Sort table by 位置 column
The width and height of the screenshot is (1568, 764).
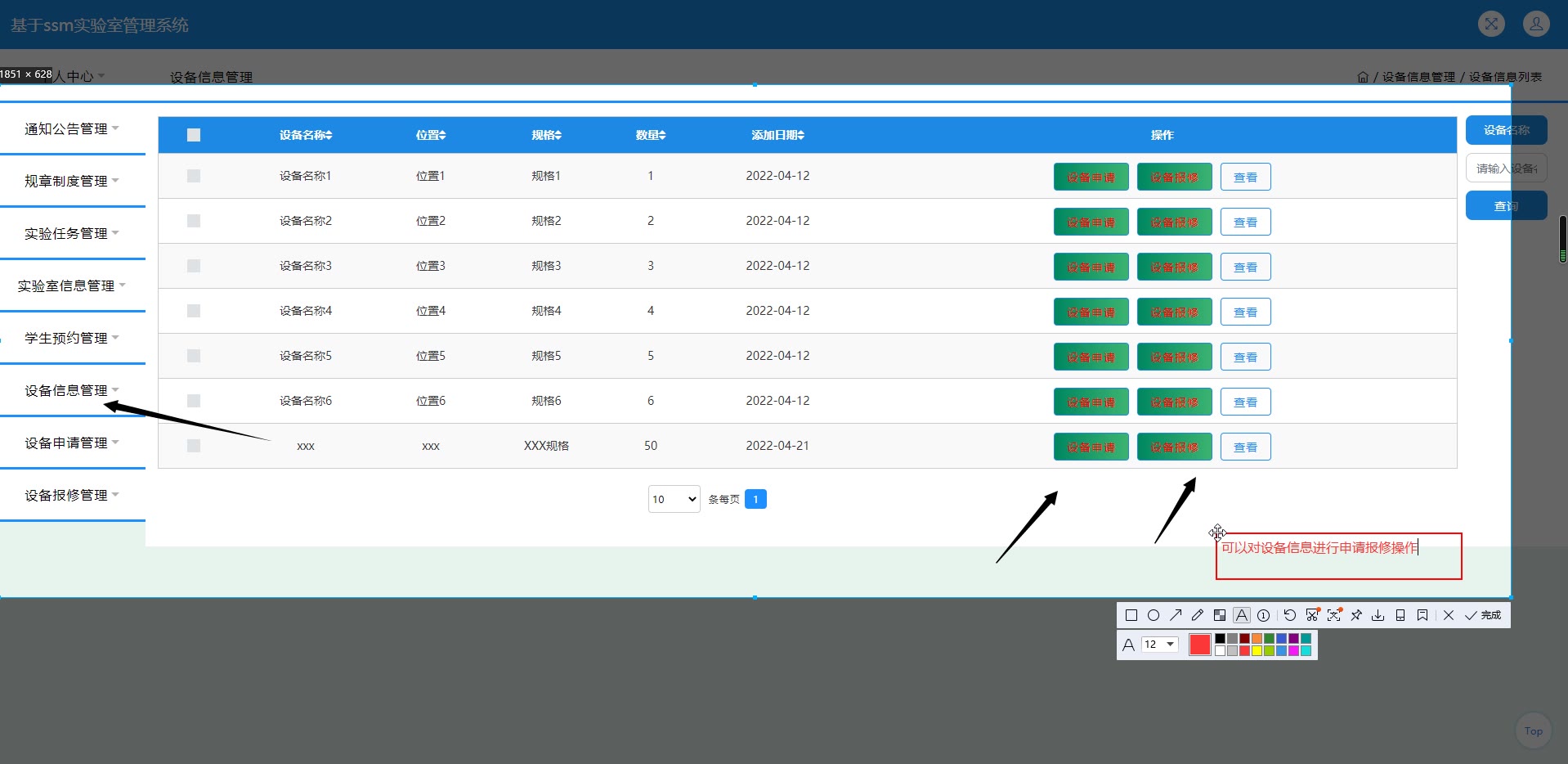pos(431,135)
